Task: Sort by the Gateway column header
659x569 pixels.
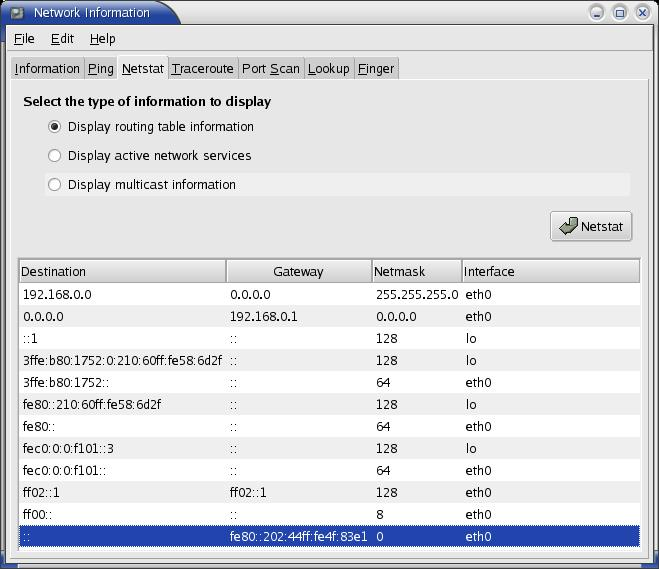Action: 299,271
